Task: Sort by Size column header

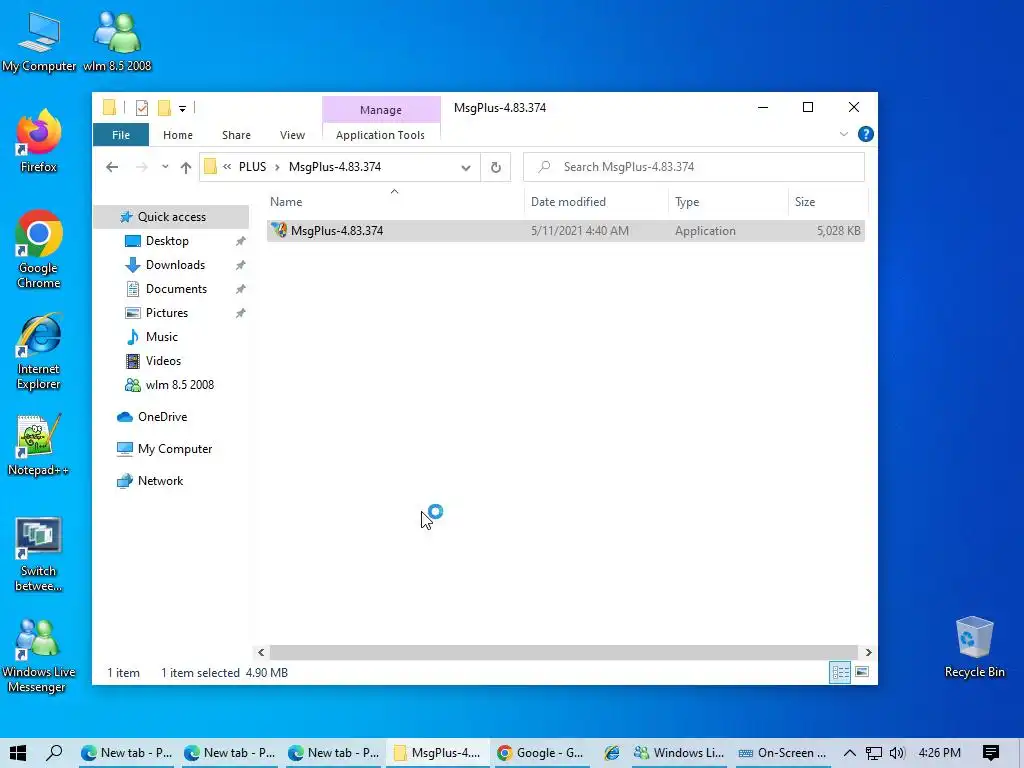Action: click(x=827, y=202)
